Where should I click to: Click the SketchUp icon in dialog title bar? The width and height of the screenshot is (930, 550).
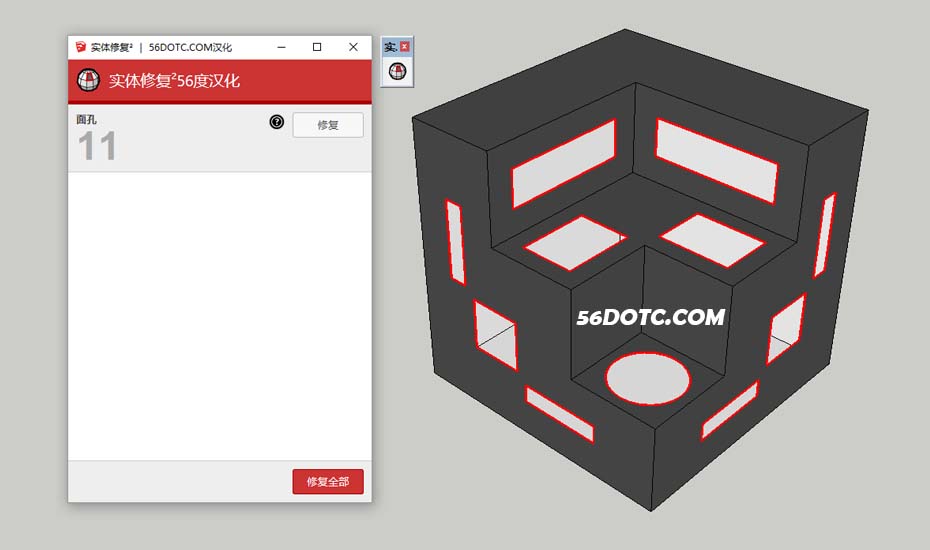(80, 47)
